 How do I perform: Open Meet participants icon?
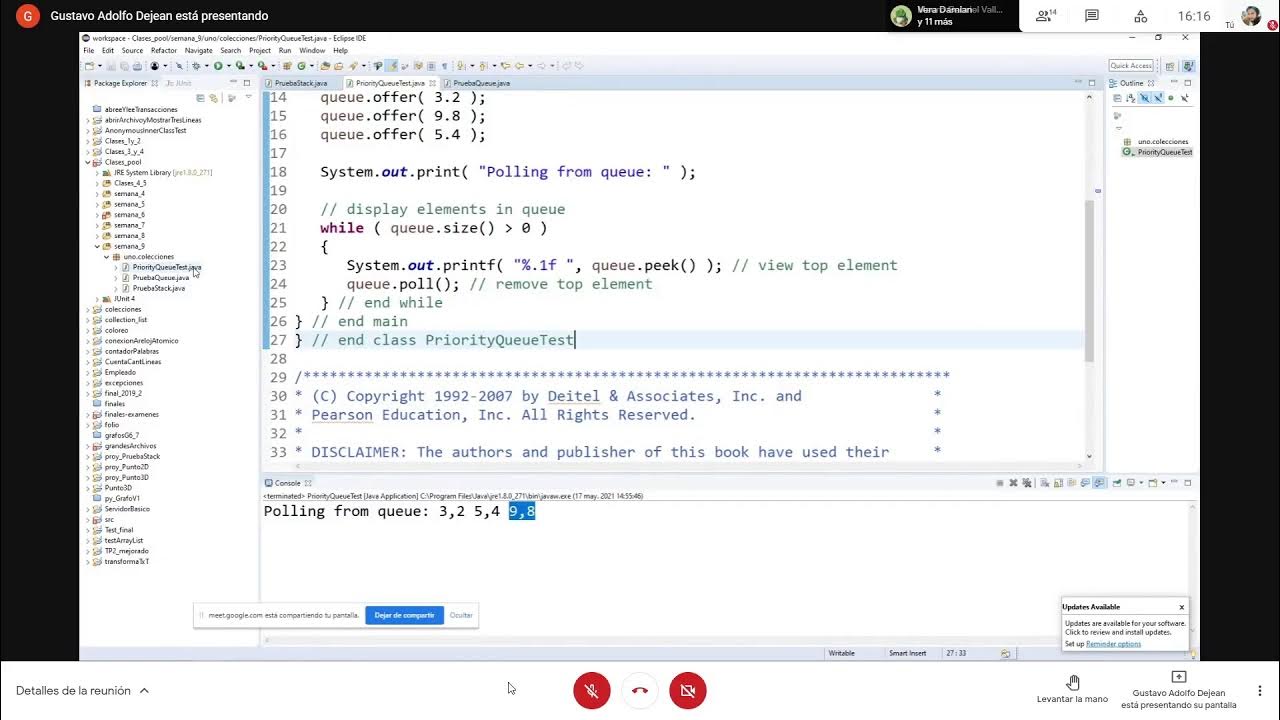pos(1046,16)
